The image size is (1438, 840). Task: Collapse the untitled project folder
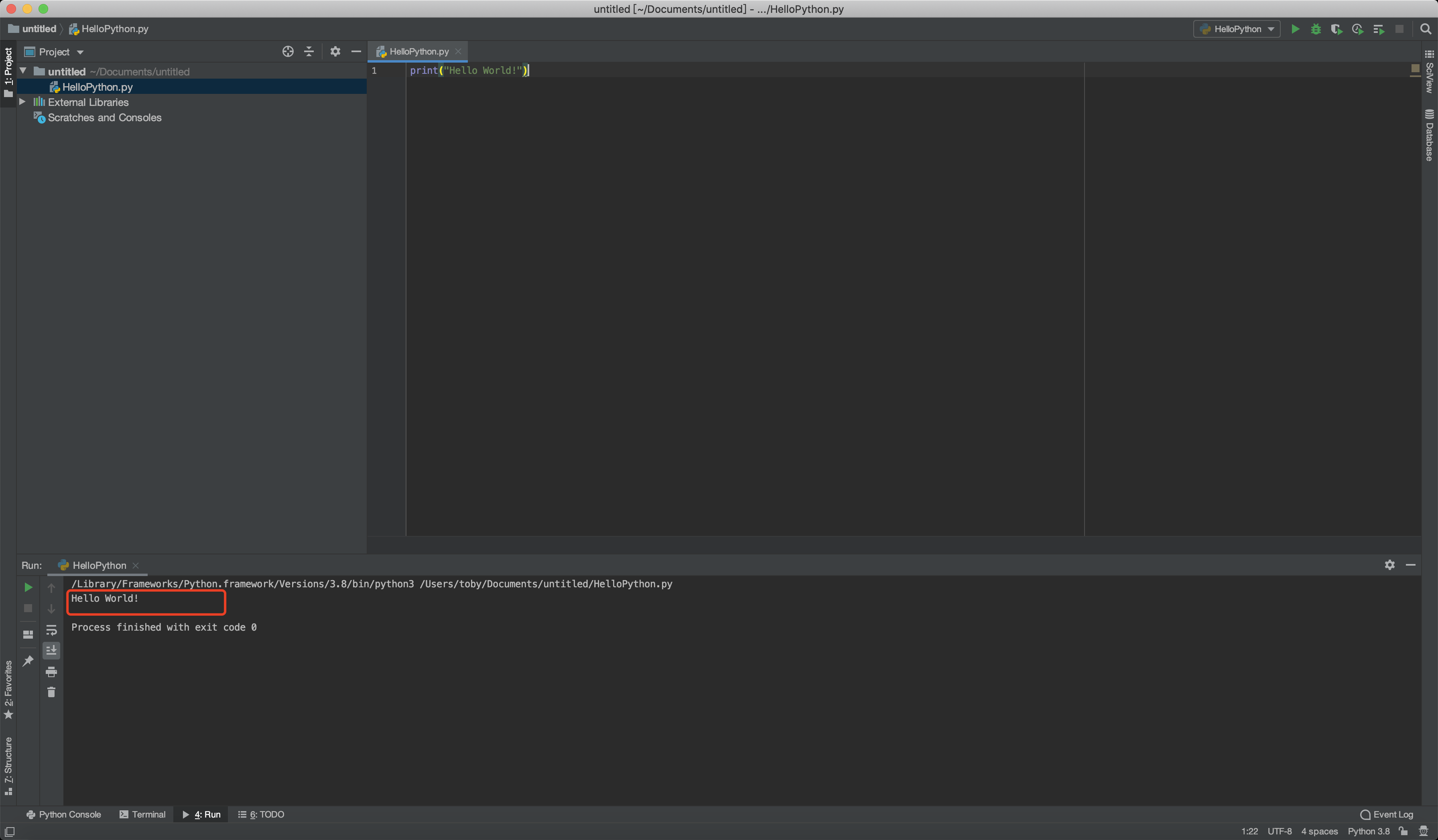tap(23, 71)
